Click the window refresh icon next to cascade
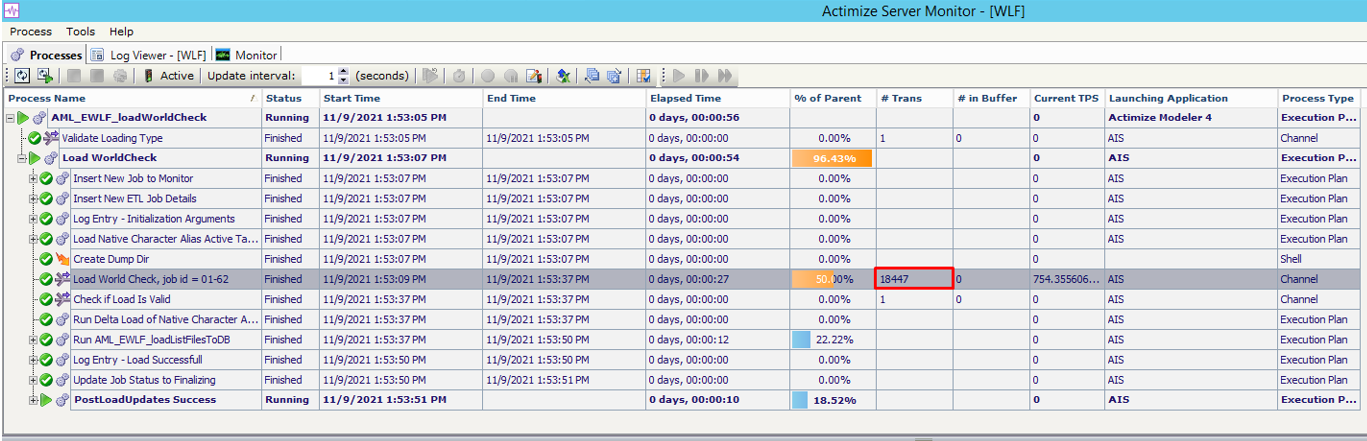This screenshot has height=441, width=1367. (x=614, y=76)
